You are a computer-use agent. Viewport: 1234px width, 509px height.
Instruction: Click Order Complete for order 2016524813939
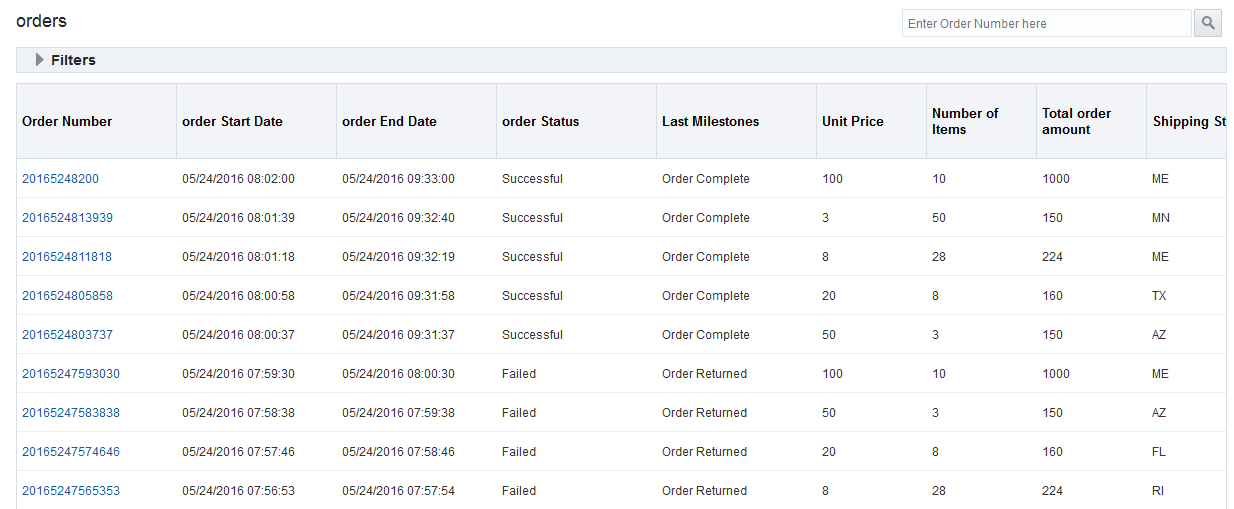705,218
